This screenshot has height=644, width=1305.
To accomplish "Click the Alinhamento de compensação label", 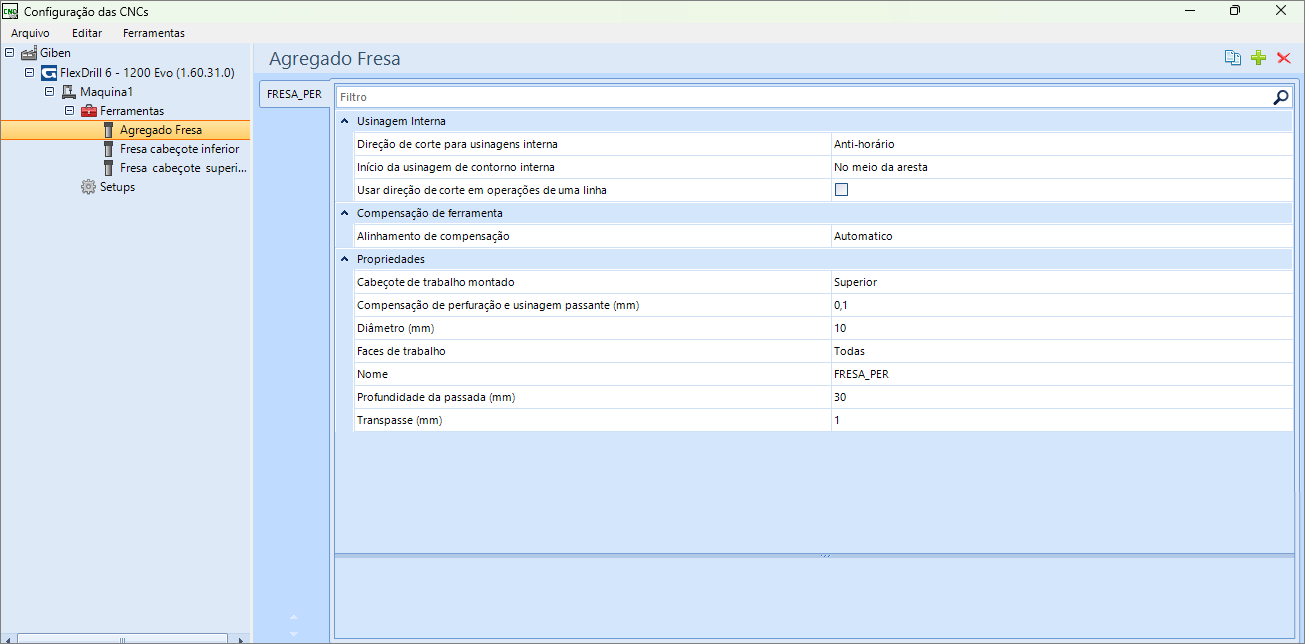I will 433,236.
